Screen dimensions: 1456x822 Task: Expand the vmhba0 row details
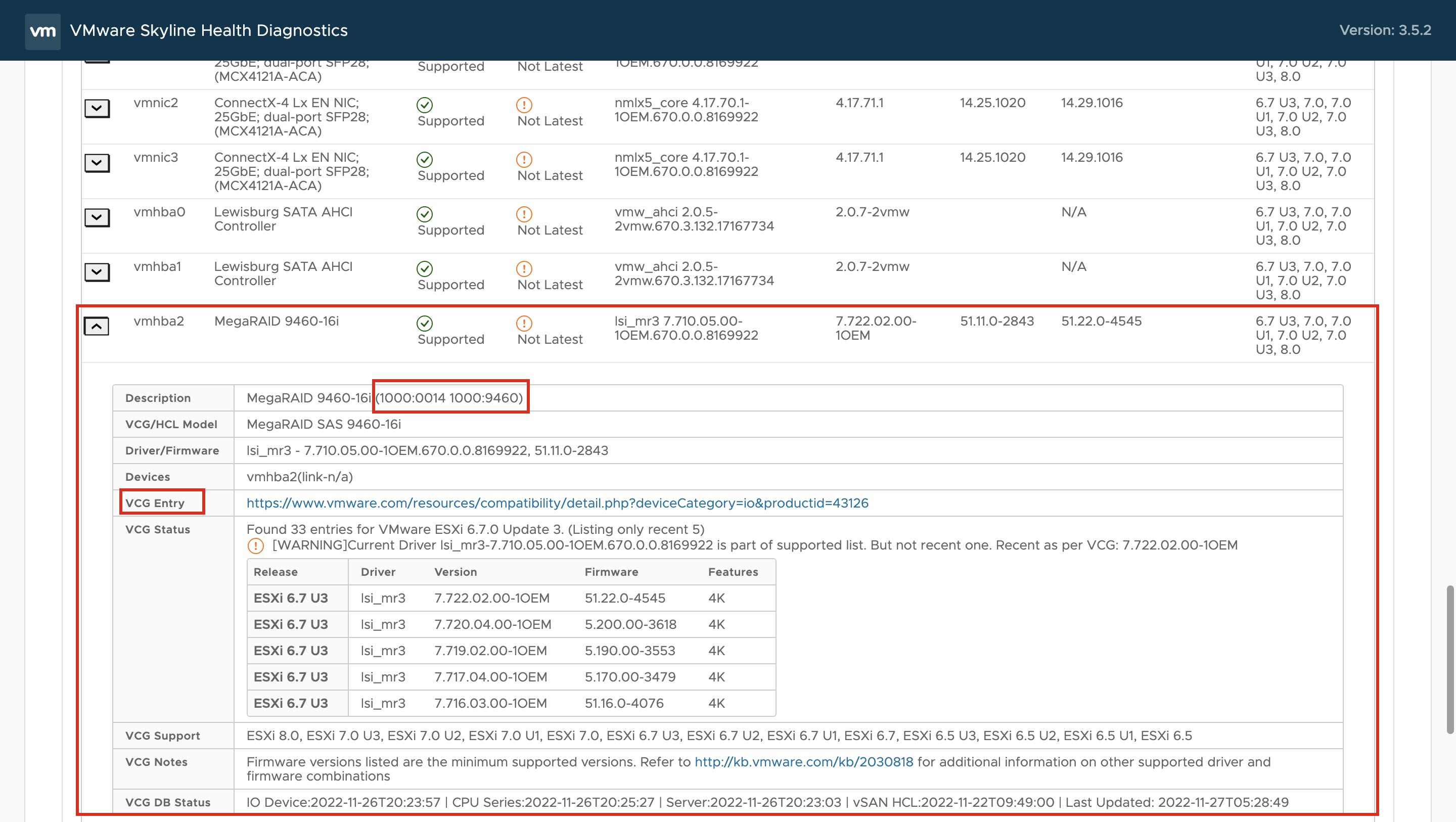97,217
